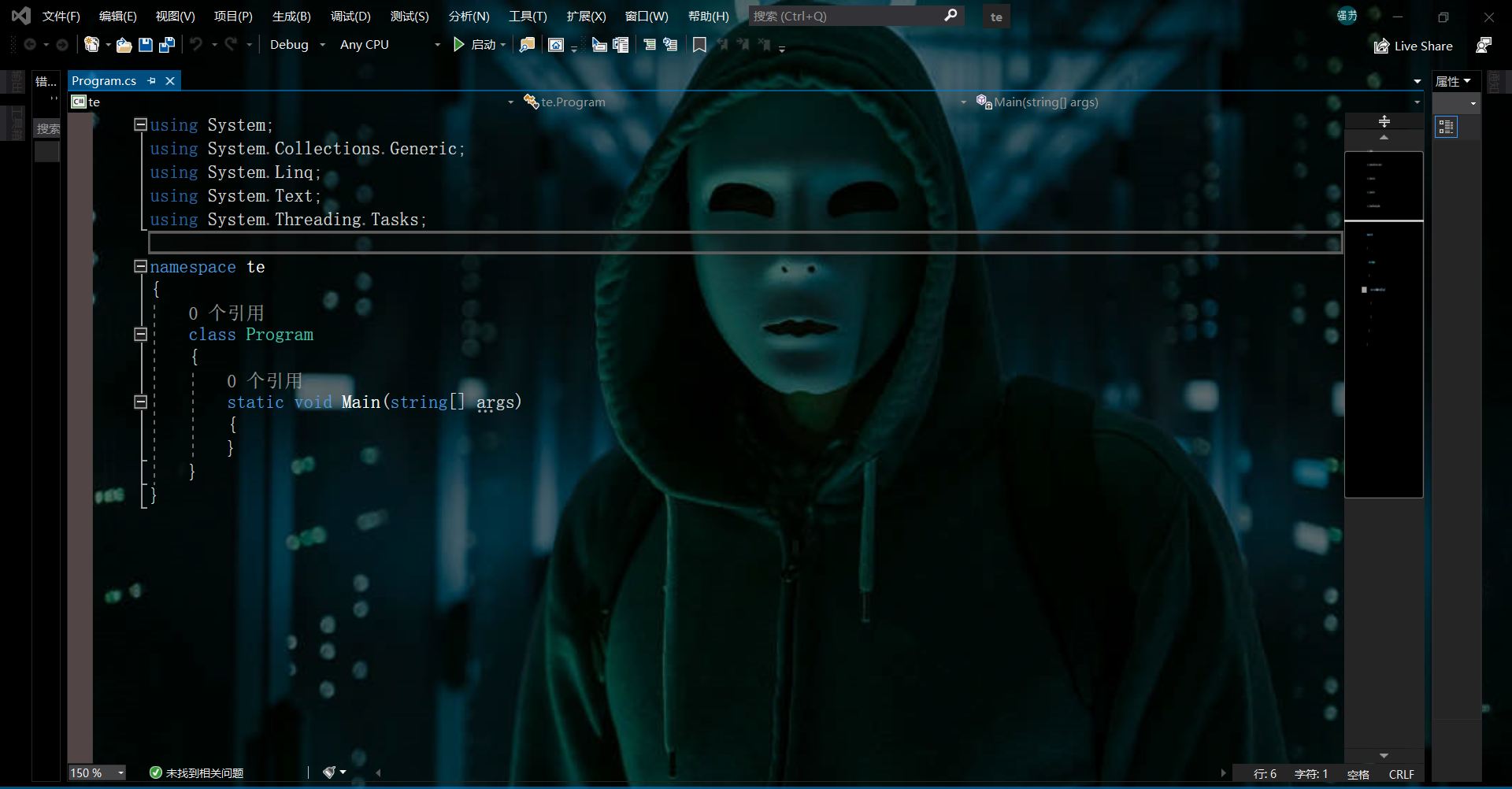Select the 搜索 side panel tab
The width and height of the screenshot is (1512, 789).
46,128
